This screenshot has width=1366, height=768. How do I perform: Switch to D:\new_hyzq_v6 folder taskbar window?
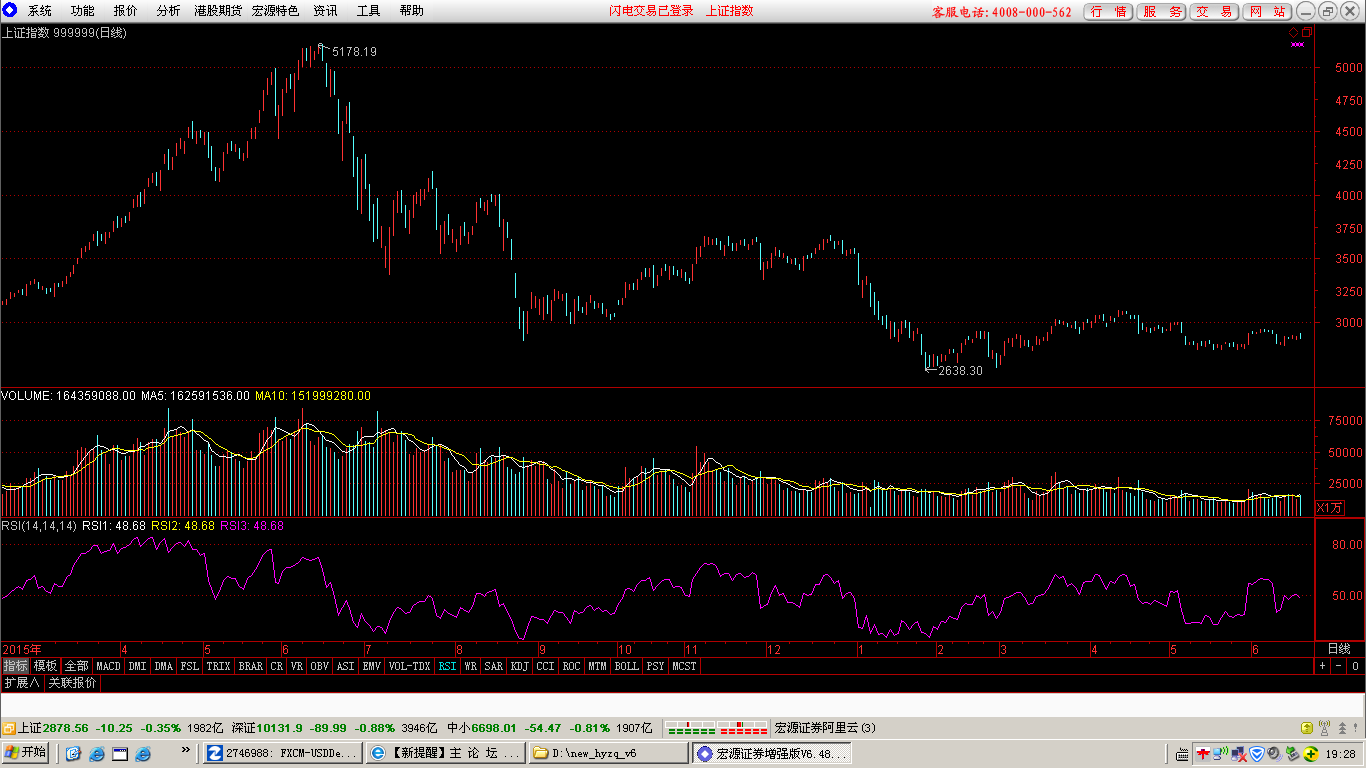tap(609, 753)
